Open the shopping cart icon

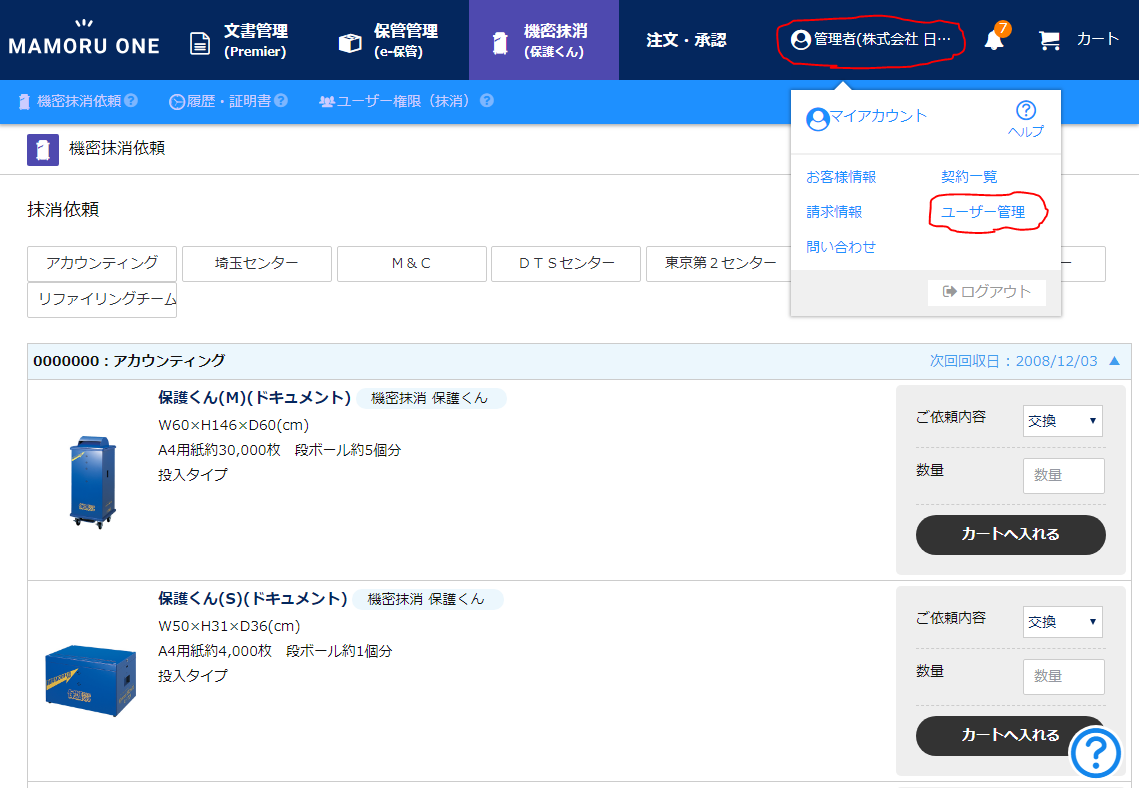[x=1049, y=40]
